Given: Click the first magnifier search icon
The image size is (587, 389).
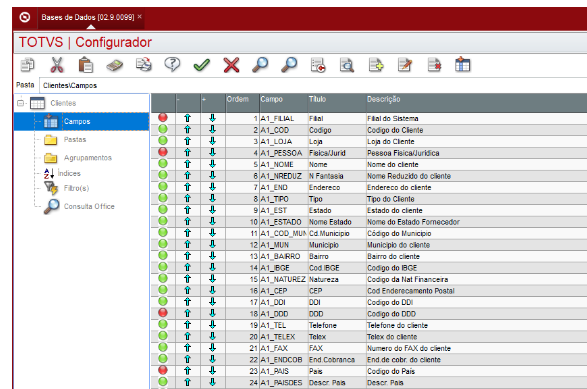Looking at the screenshot, I should click(260, 65).
